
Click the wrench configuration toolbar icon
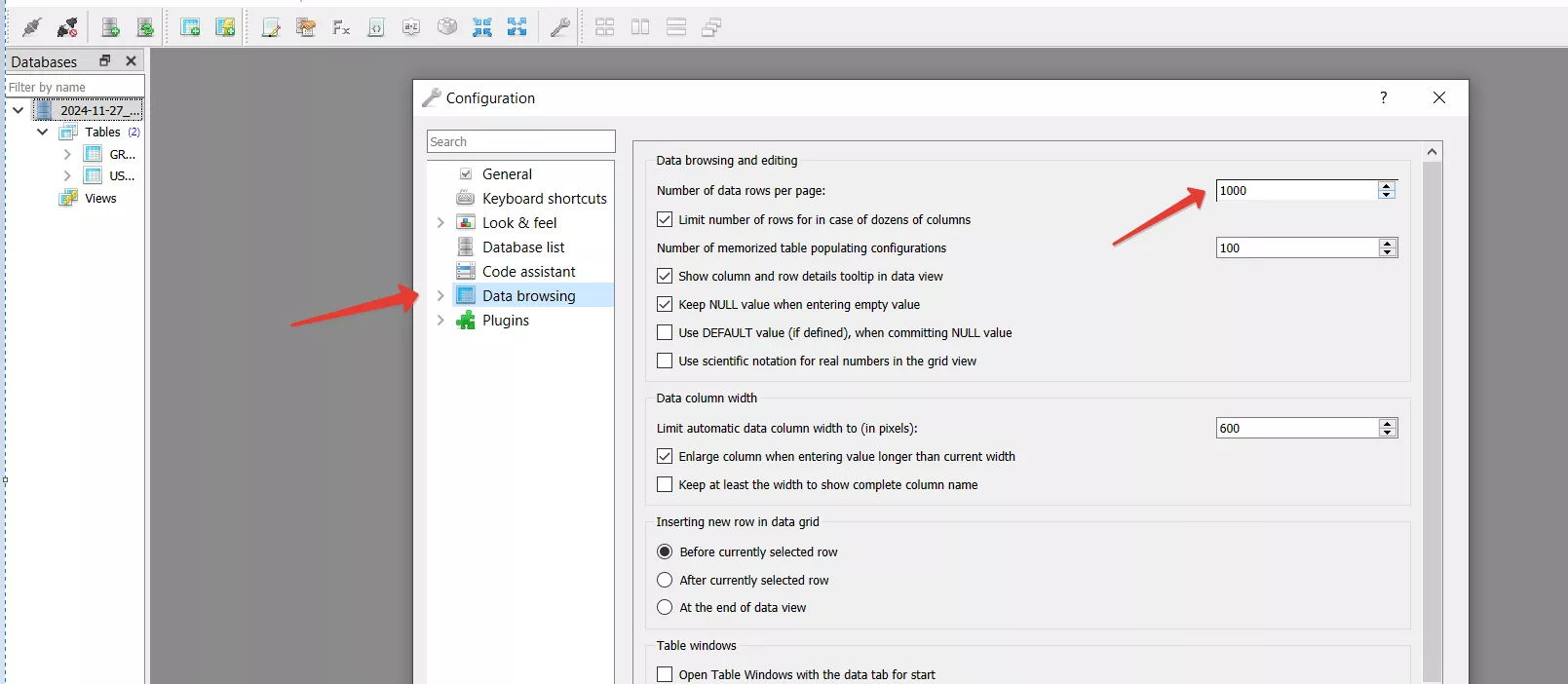(560, 27)
